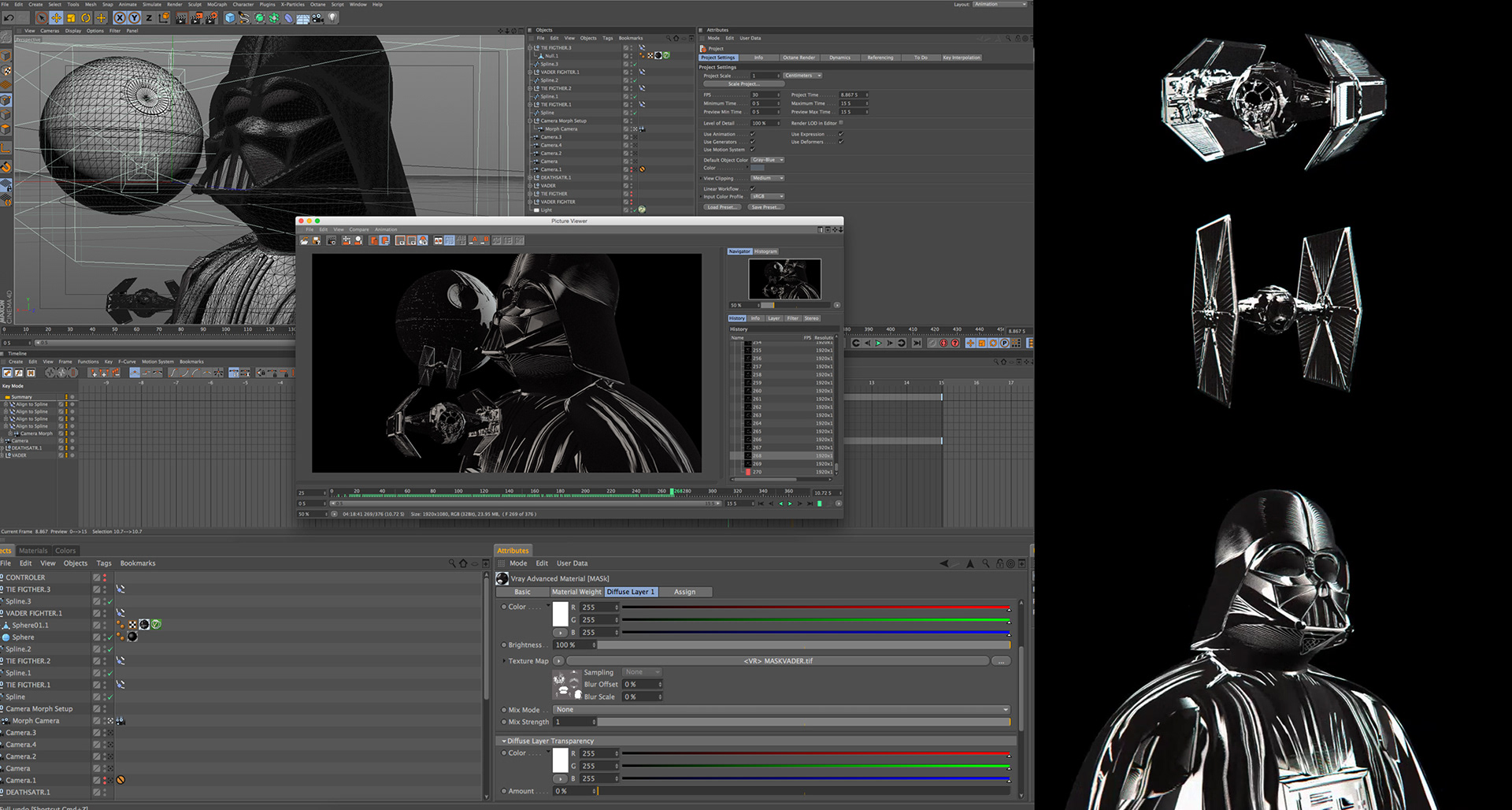
Task: Click the Undo arrow icon
Action: coord(9,17)
